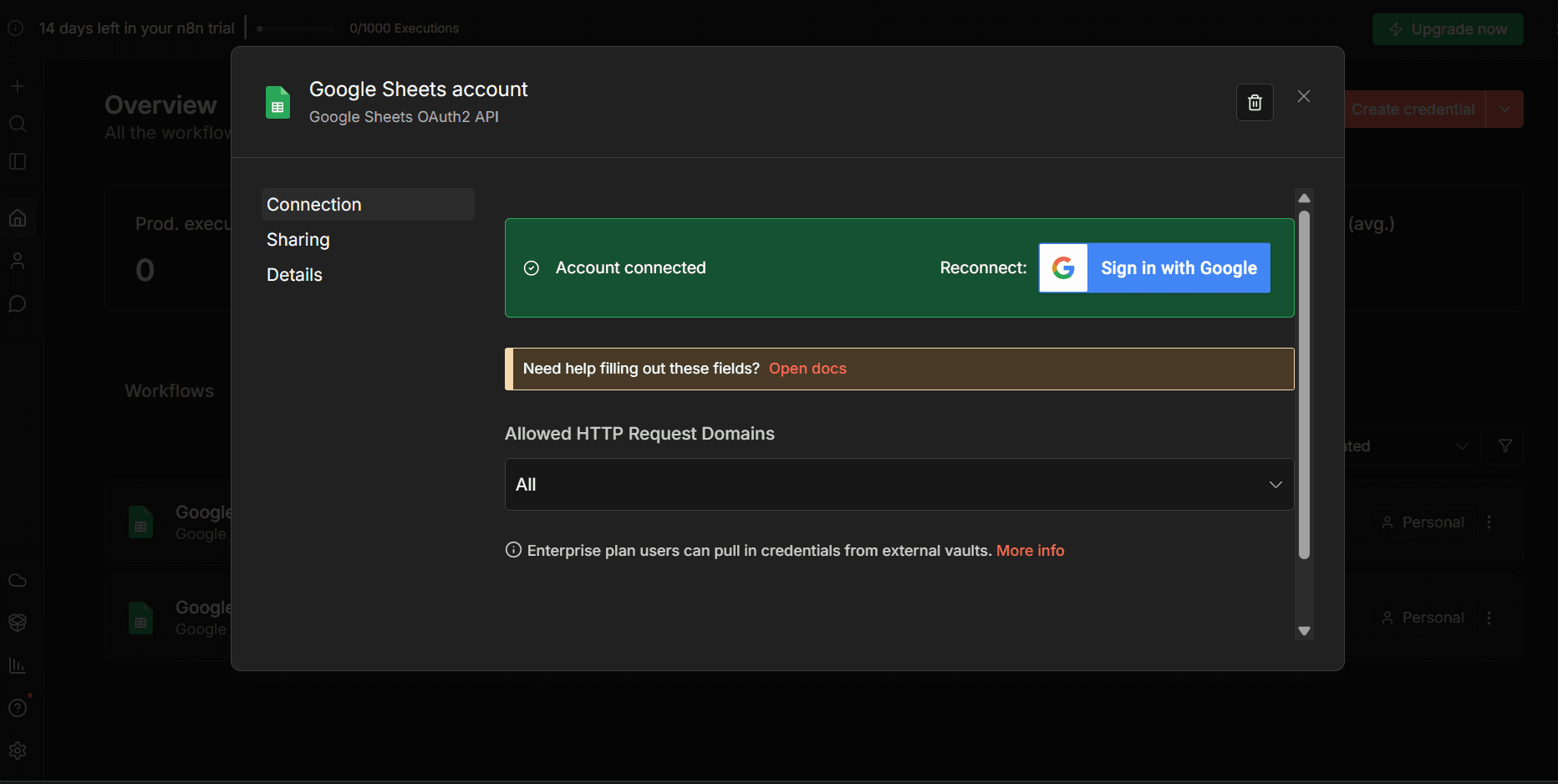Screen dimensions: 1558x784
Task: Open more options for second credential row
Action: [1489, 618]
